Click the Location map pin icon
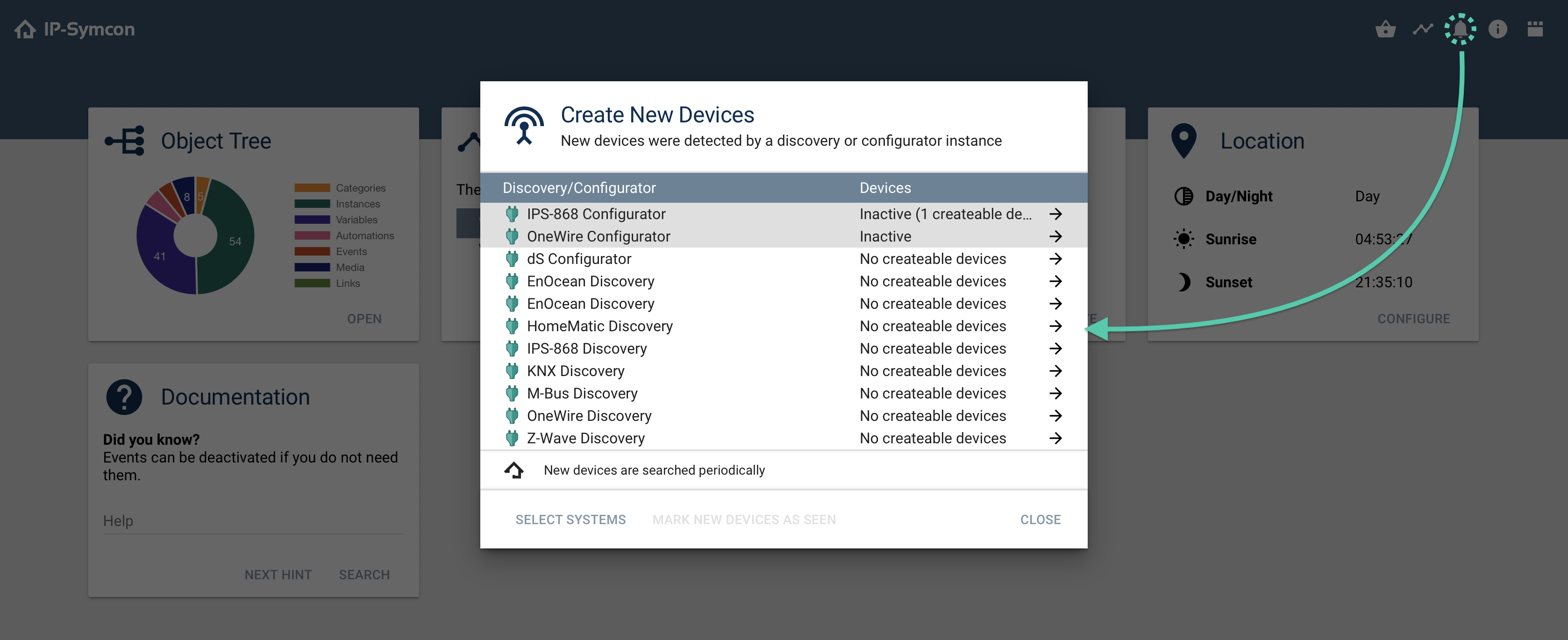 click(1183, 141)
